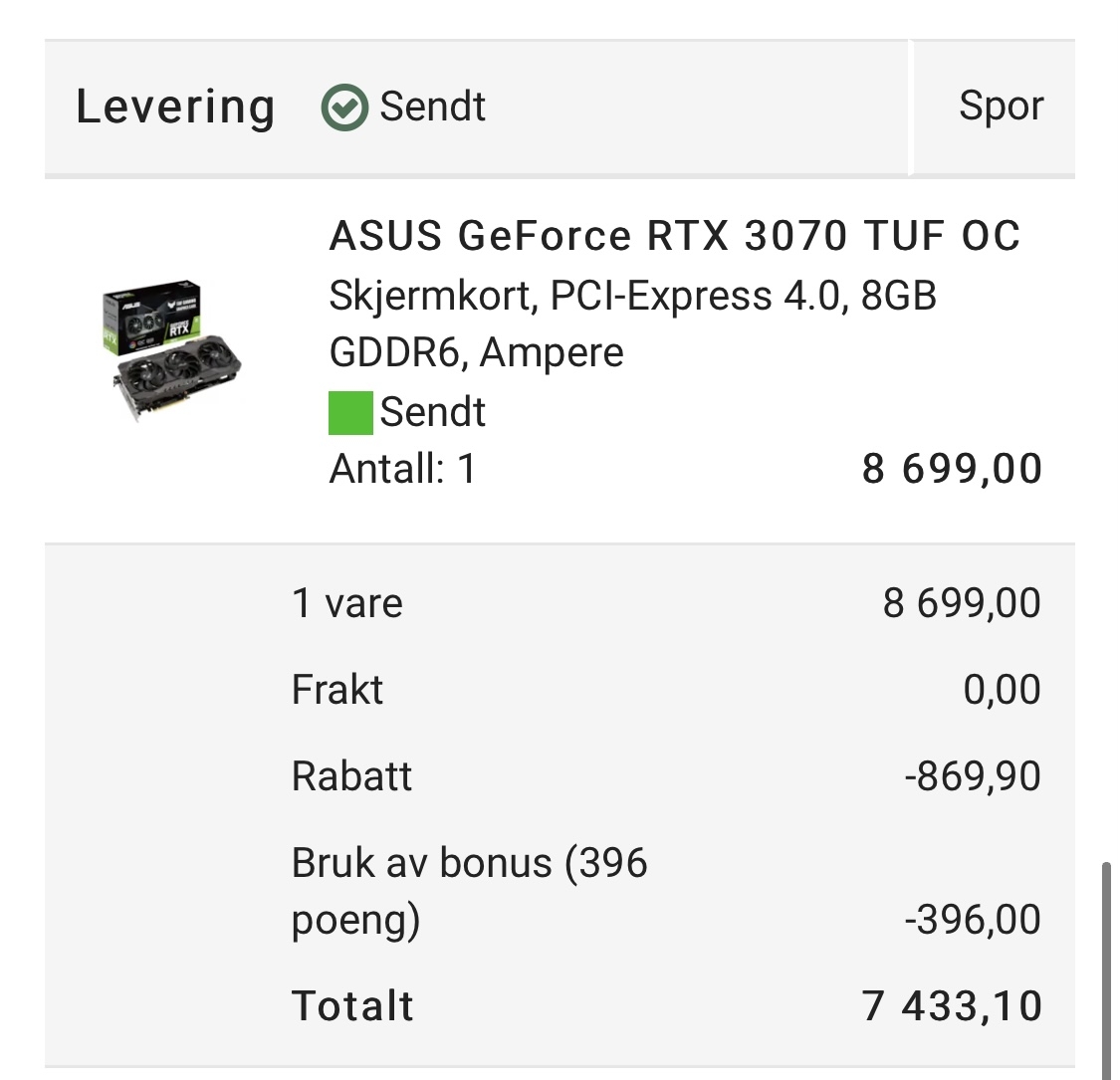The image size is (1120, 1080).
Task: Click the Rabatt discount label
Action: [351, 775]
